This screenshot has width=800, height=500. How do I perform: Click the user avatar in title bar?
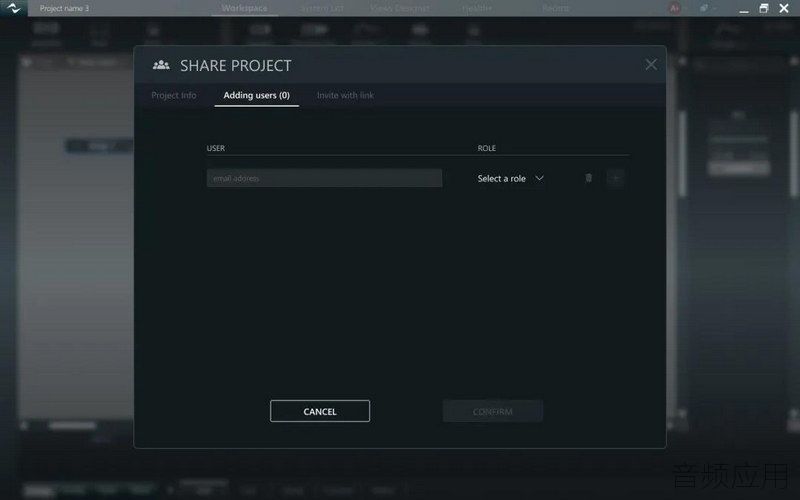[674, 8]
